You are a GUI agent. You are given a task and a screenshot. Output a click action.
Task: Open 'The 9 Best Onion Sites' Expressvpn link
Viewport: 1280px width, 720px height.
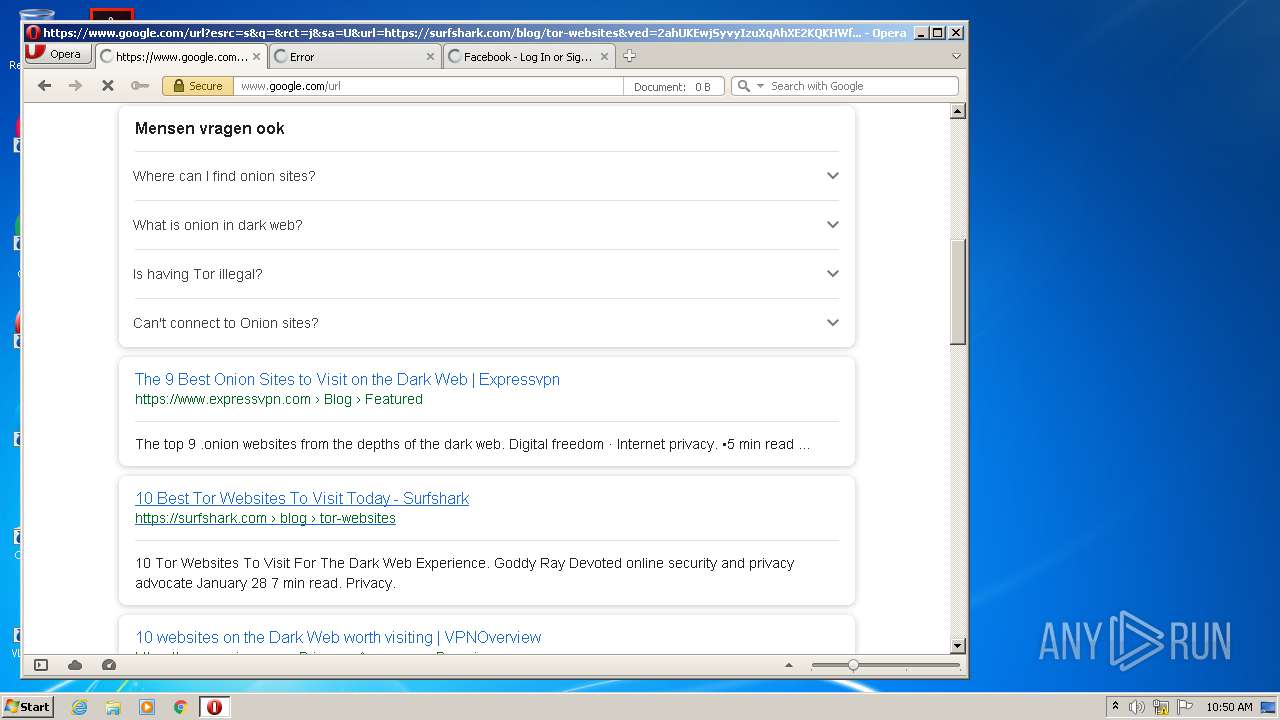[347, 380]
